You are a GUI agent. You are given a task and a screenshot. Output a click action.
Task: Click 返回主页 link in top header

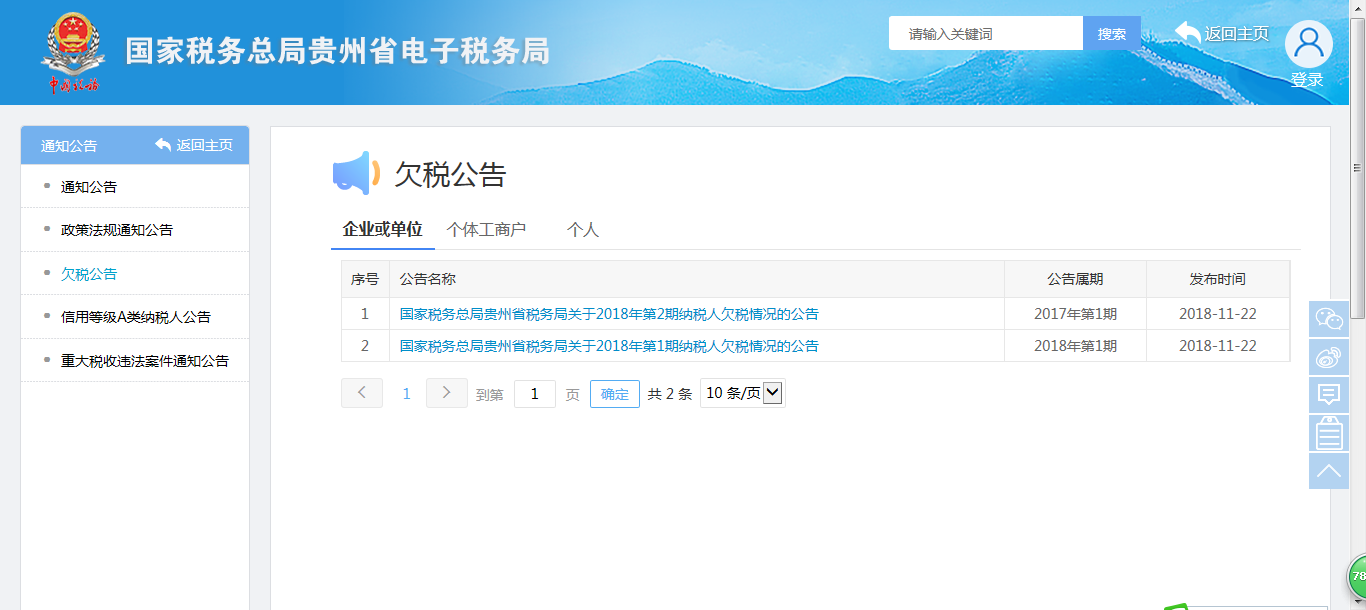click(1237, 33)
